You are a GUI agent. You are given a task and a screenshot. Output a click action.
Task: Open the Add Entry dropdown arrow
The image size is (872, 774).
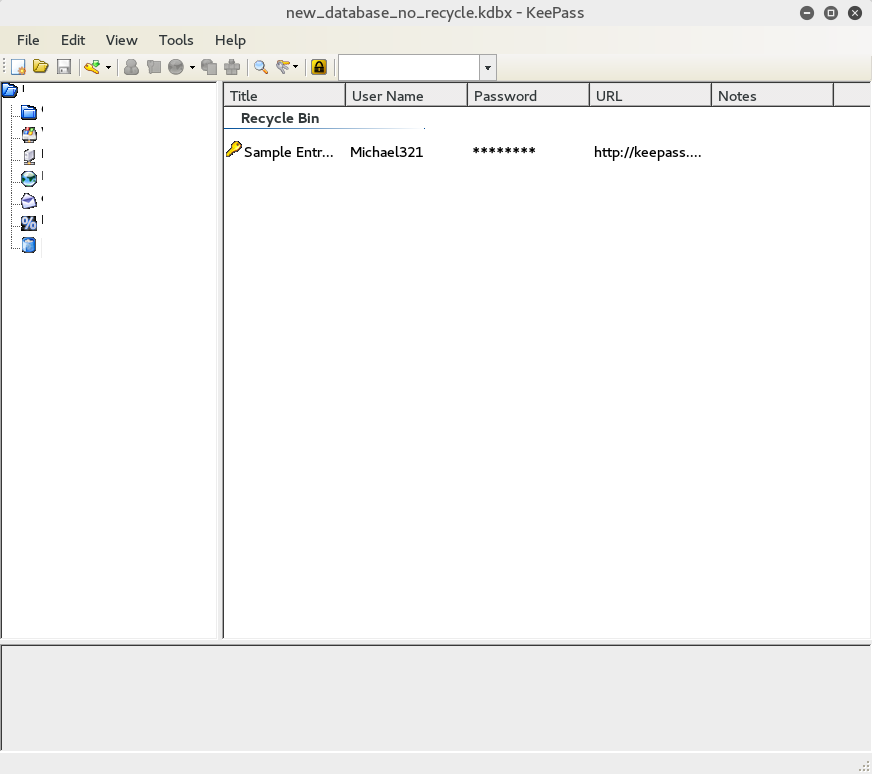108,68
